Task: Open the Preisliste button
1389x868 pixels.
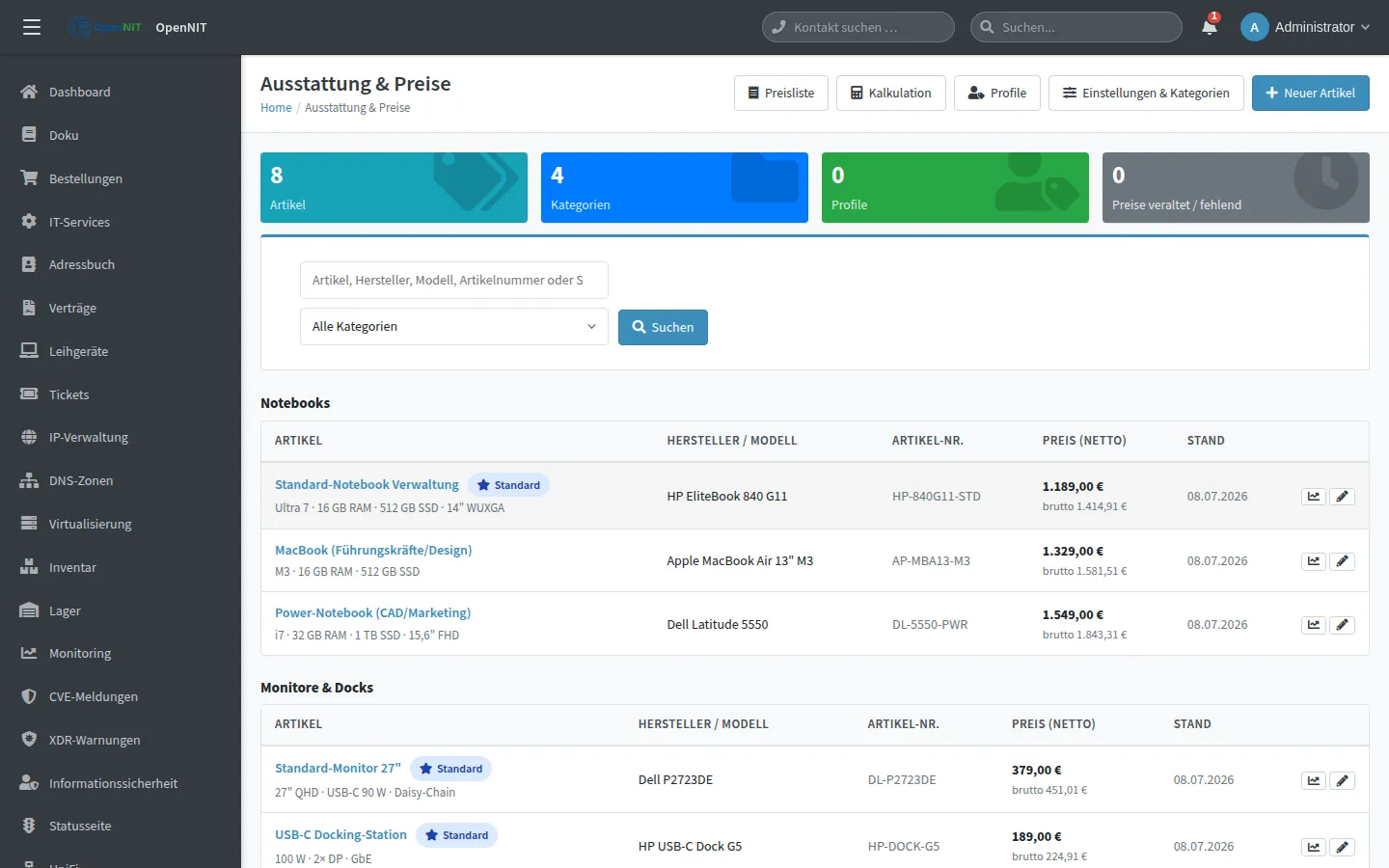Action: click(x=781, y=94)
